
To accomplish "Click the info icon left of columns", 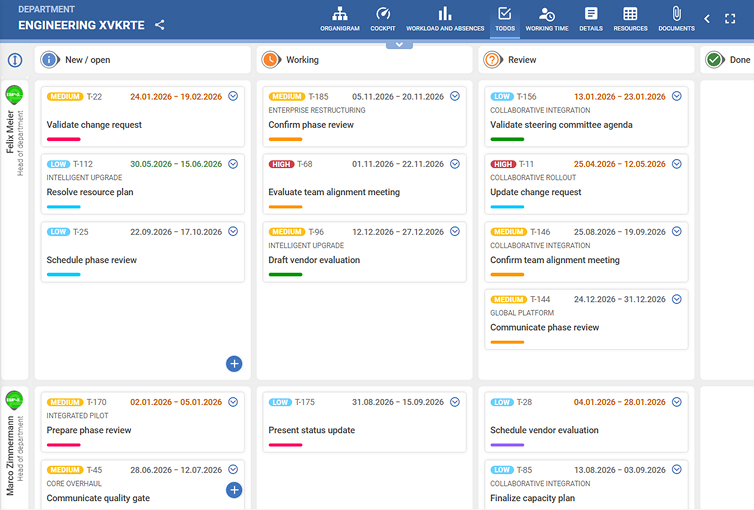I will (x=15, y=60).
